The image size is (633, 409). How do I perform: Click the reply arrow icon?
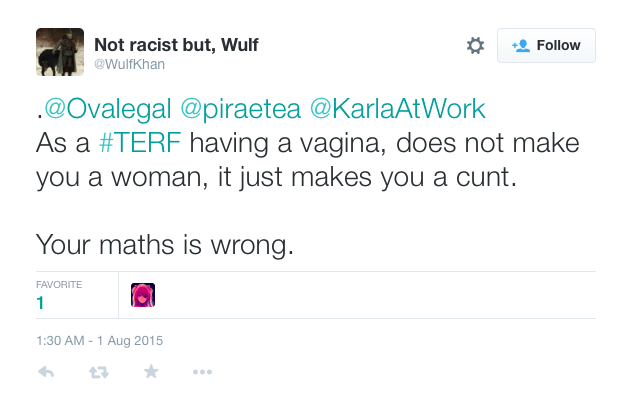tap(46, 372)
